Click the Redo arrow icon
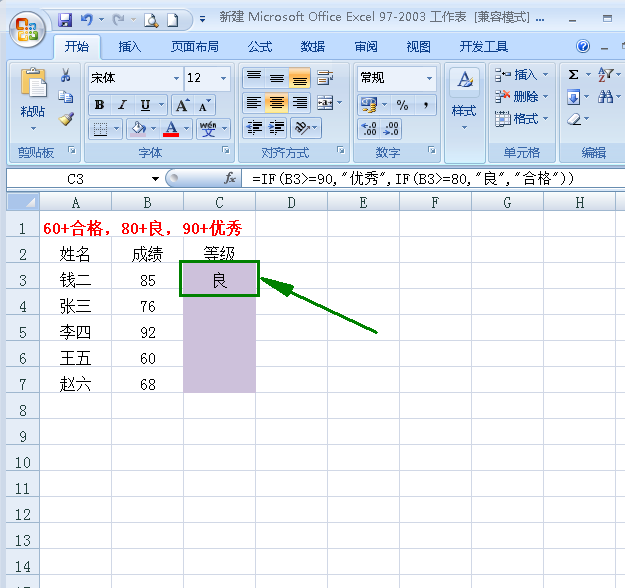Image resolution: width=625 pixels, height=588 pixels. pyautogui.click(x=118, y=19)
